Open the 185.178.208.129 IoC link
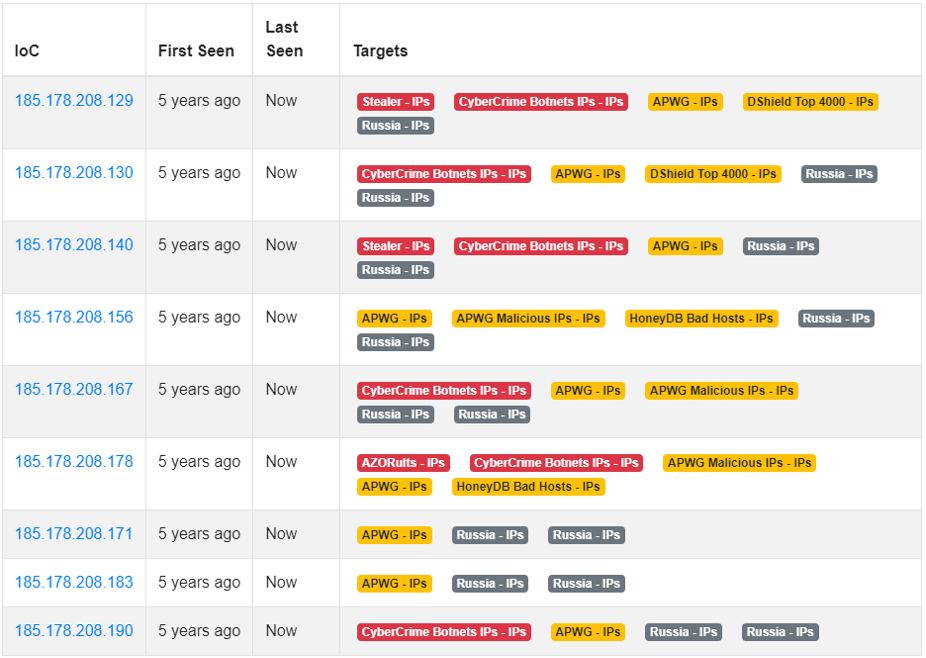 pyautogui.click(x=74, y=100)
